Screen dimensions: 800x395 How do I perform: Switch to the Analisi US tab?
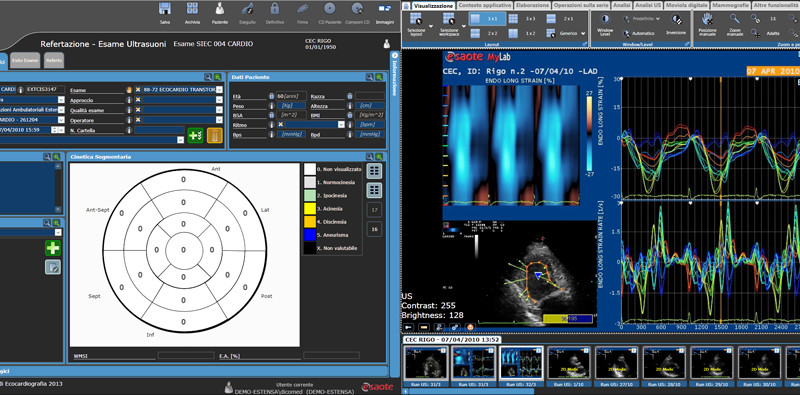click(647, 5)
